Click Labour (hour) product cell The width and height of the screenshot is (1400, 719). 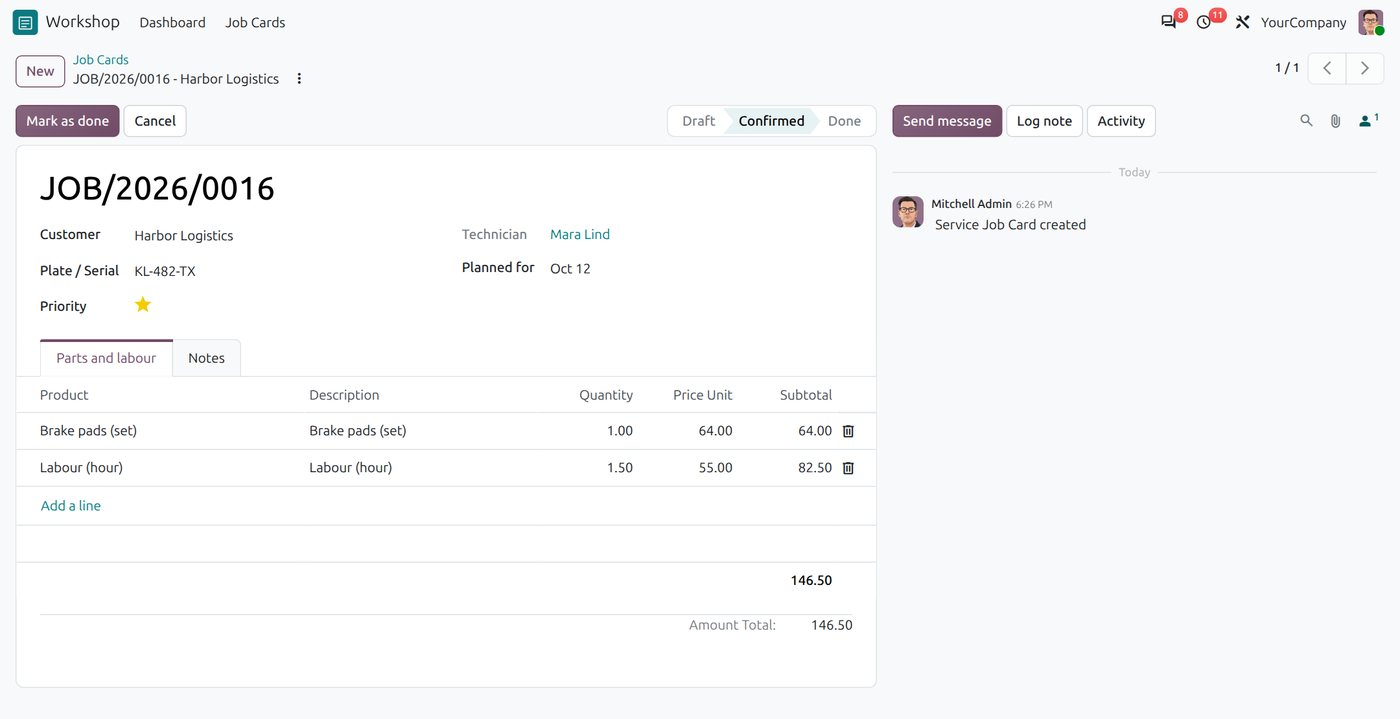pos(81,468)
